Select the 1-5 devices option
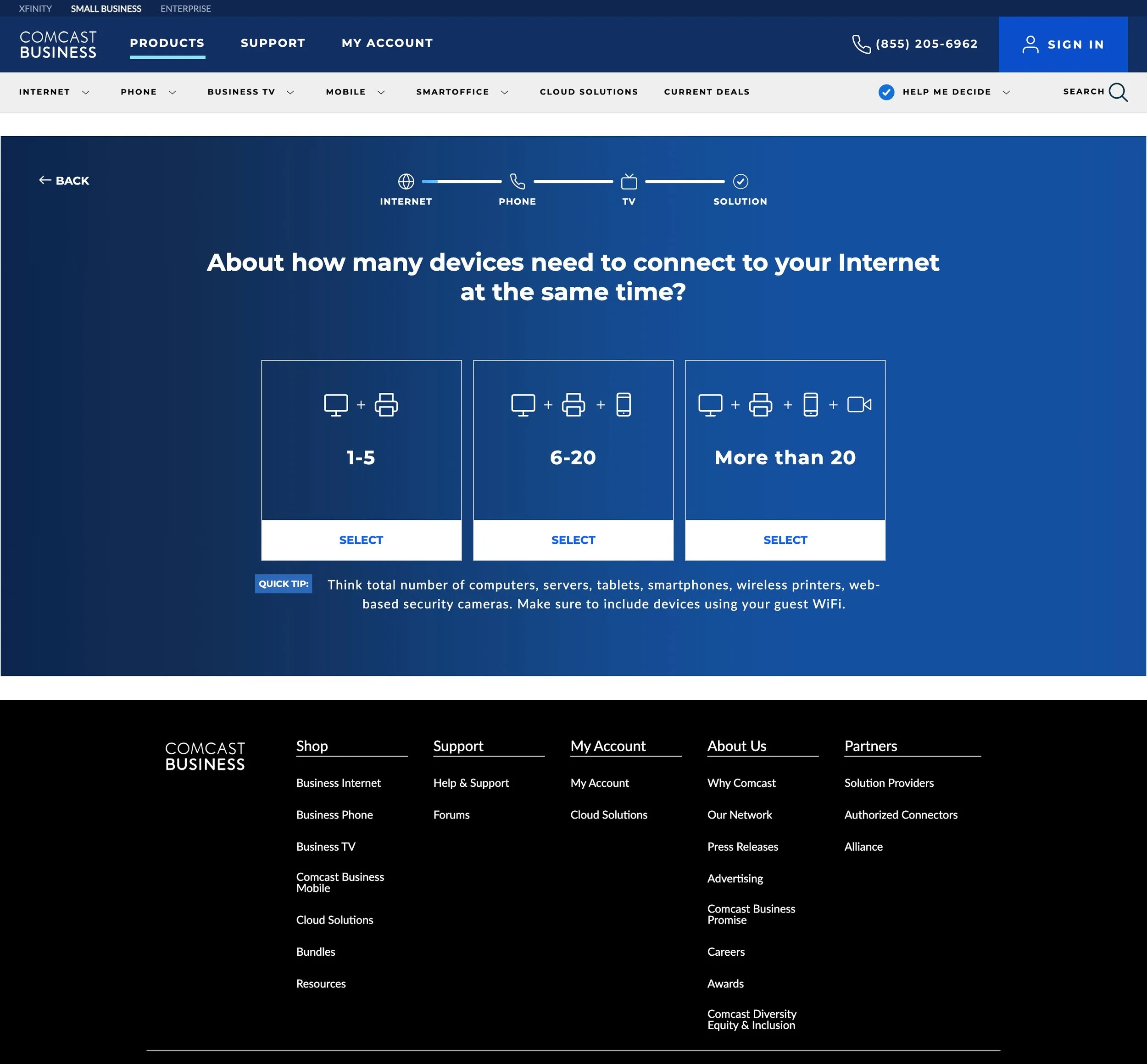Viewport: 1147px width, 1064px height. click(x=361, y=540)
